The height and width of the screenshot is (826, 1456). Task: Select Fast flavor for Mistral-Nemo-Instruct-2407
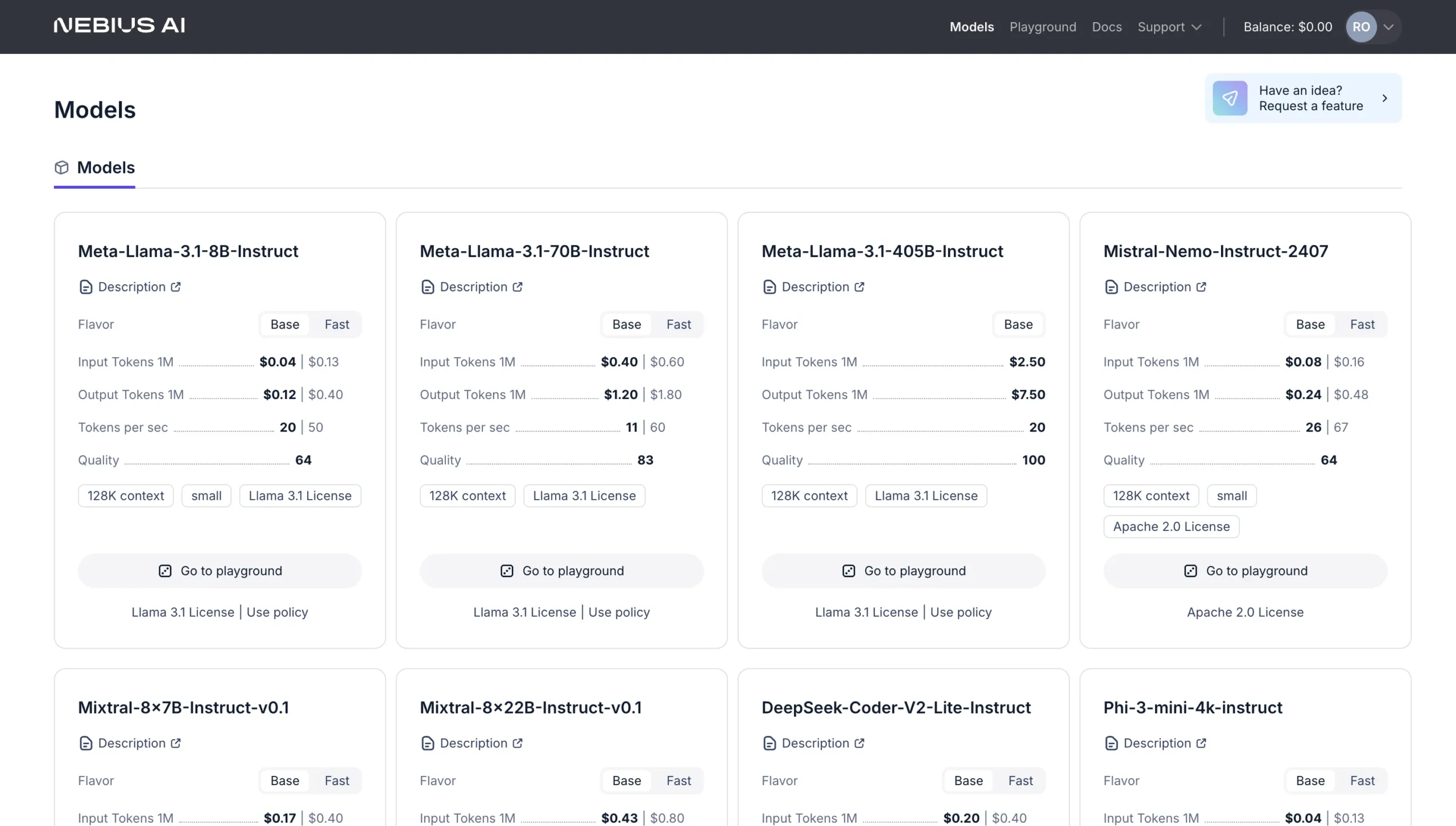click(1362, 325)
